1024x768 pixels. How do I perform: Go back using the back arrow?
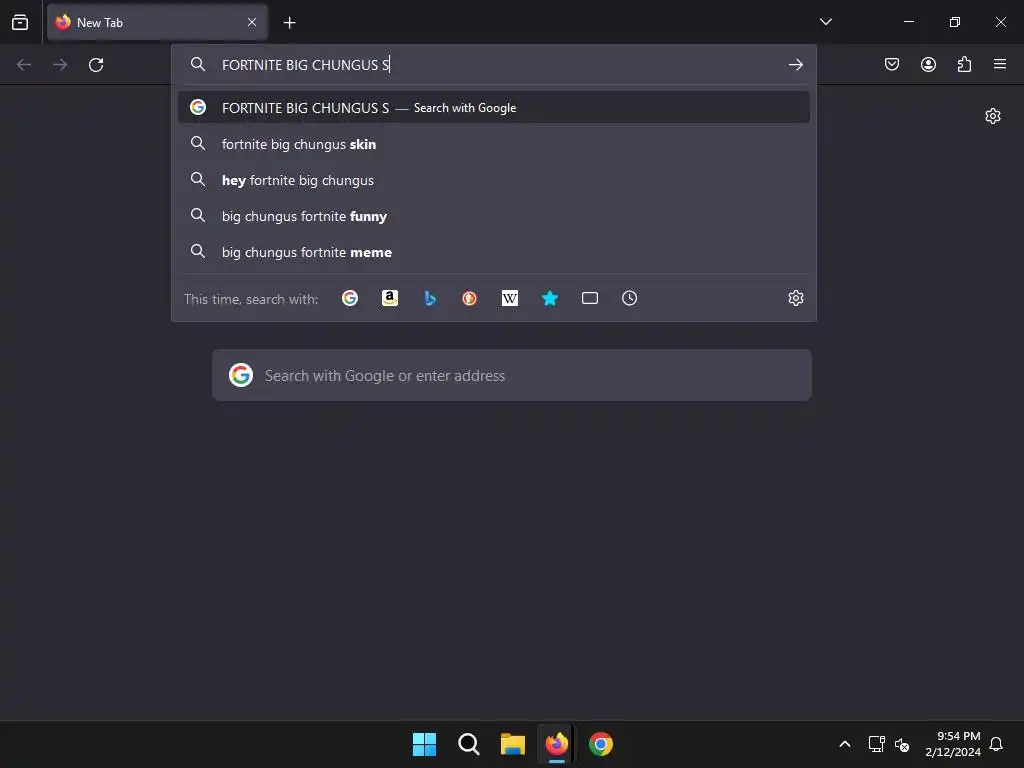24,65
